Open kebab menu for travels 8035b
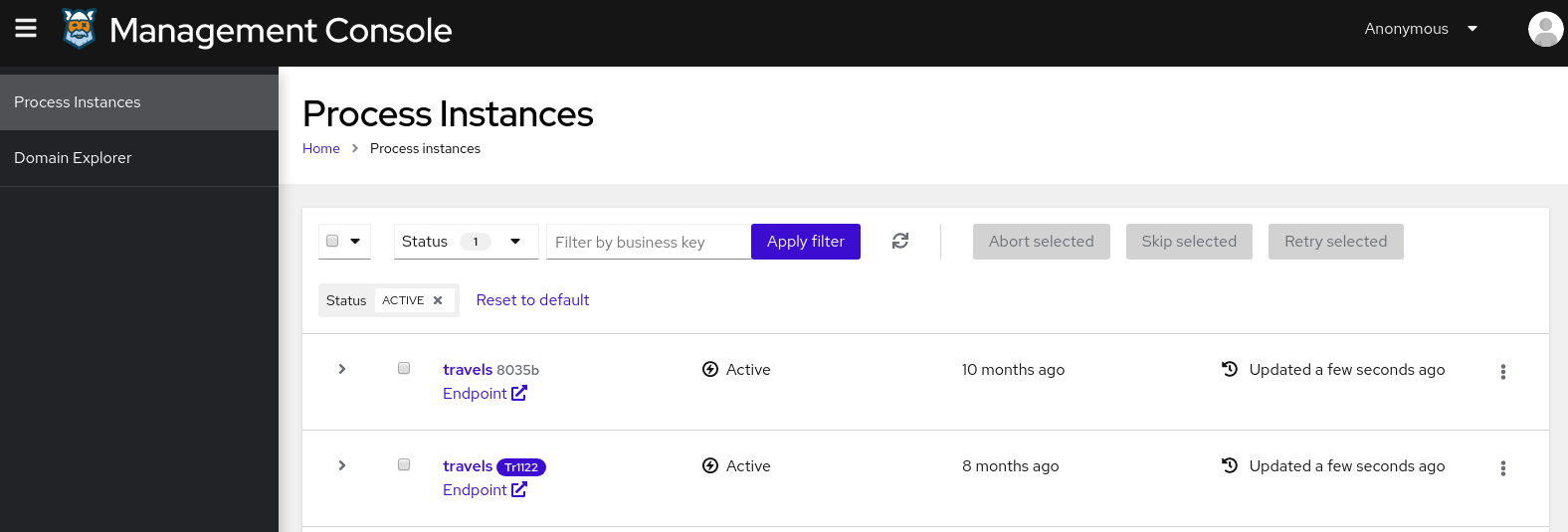 (x=1502, y=372)
